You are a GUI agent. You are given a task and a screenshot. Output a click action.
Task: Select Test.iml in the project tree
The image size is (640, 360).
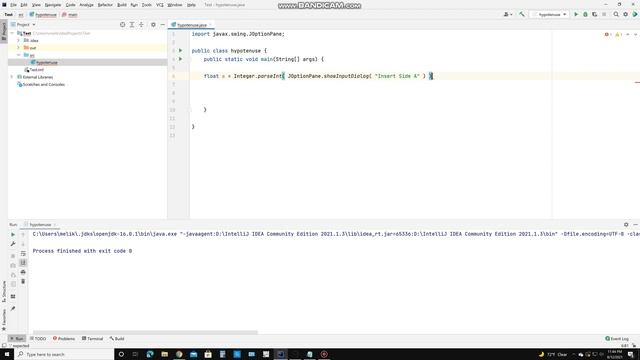[x=34, y=70]
